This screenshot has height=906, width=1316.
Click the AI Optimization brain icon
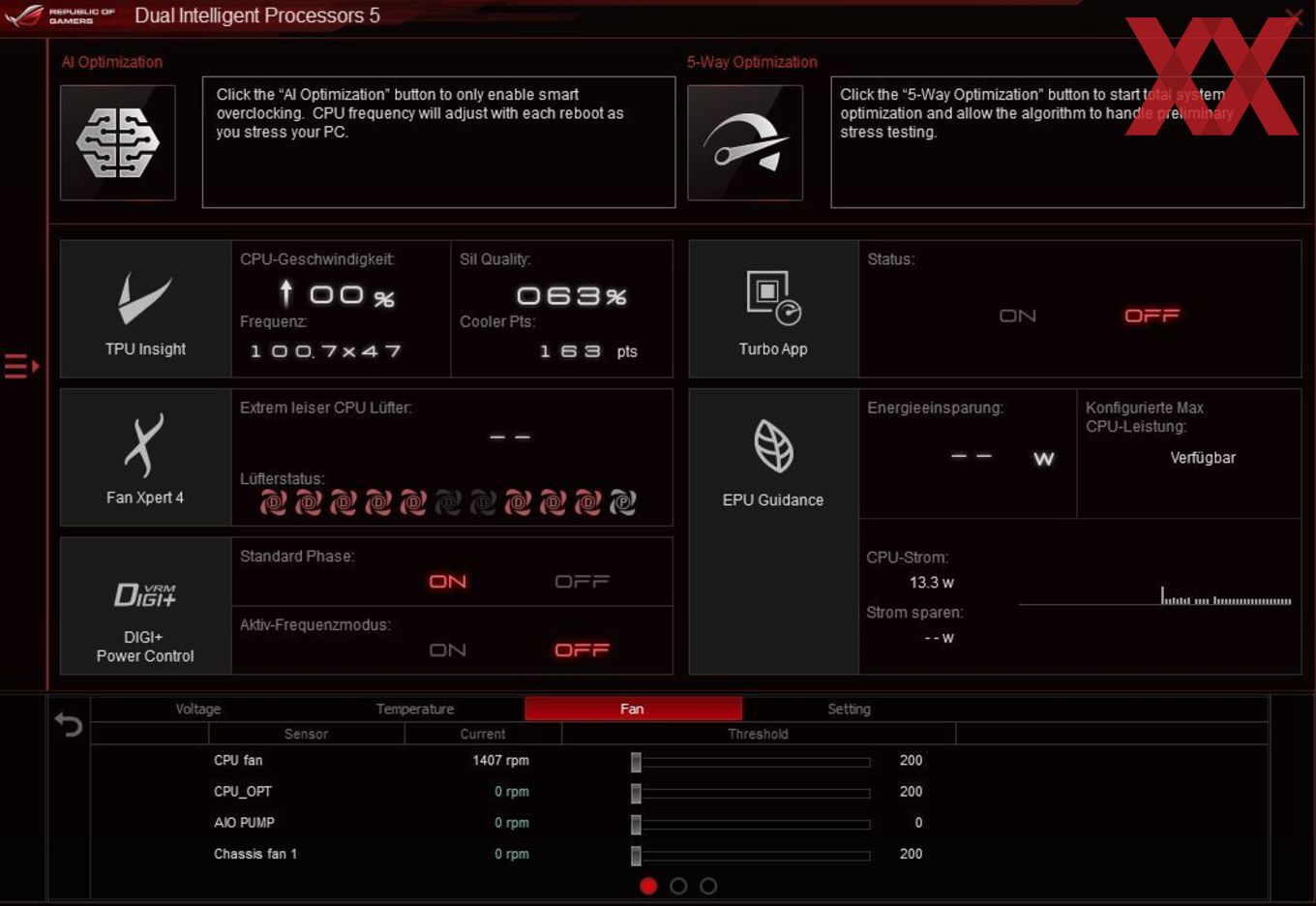[x=118, y=142]
